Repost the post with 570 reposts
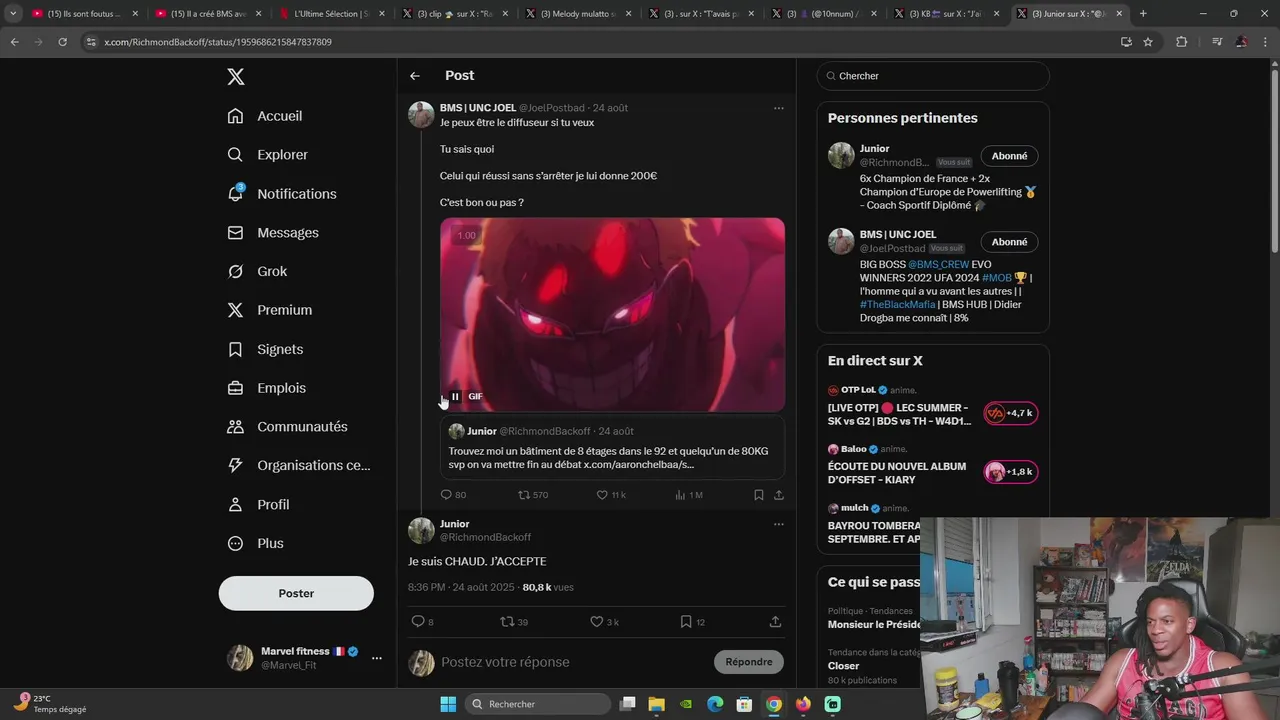This screenshot has height=720, width=1280. click(532, 495)
